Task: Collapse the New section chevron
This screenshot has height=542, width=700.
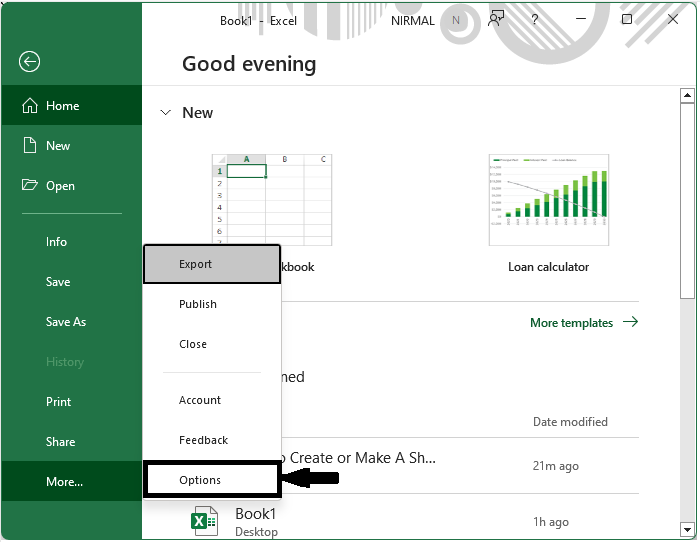Action: [166, 113]
